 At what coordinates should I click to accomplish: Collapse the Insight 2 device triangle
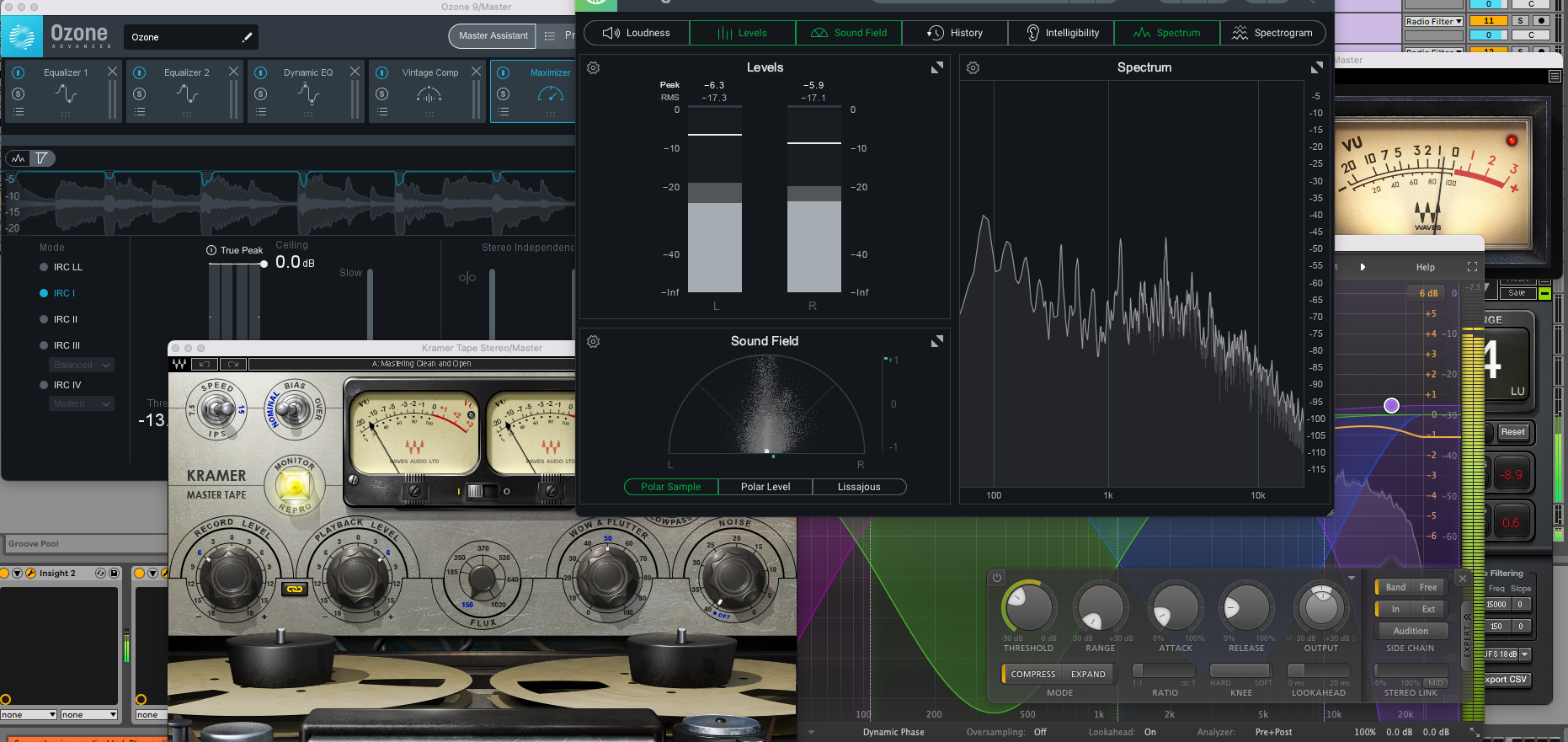point(17,573)
